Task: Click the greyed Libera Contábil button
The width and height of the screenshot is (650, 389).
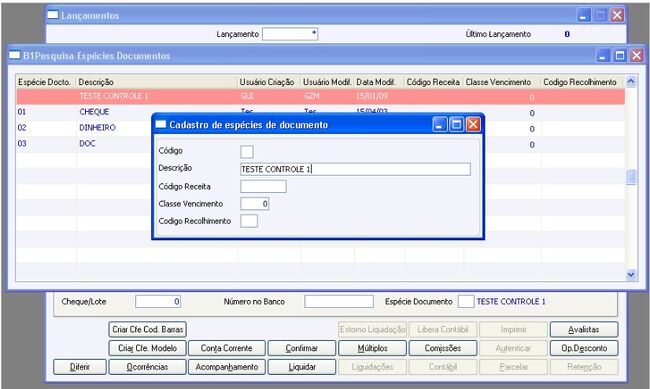Action: click(x=443, y=329)
